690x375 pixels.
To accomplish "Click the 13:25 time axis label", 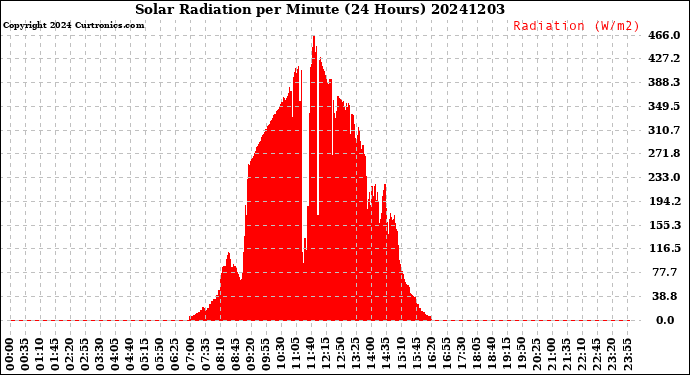I will (356, 354).
